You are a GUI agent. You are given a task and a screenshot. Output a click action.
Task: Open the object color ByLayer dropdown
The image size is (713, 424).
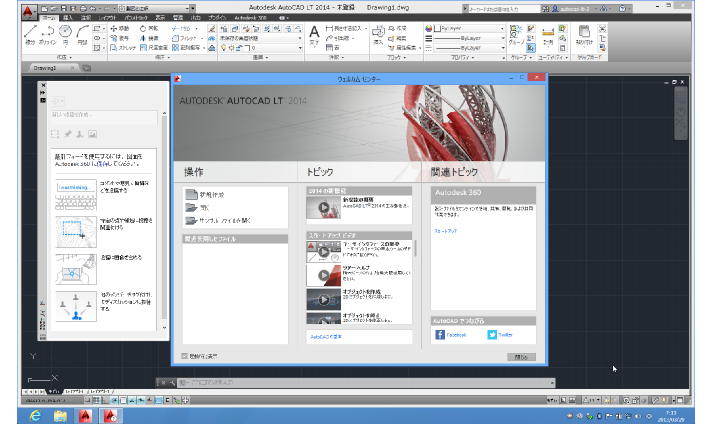(x=471, y=29)
